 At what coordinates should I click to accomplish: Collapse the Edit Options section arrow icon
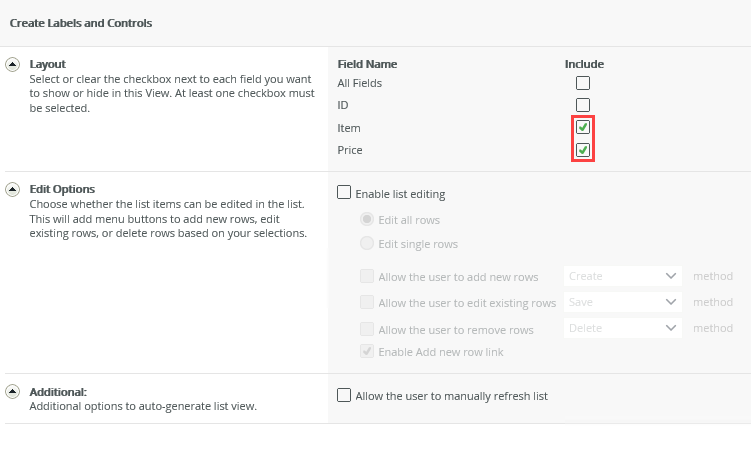[13, 189]
